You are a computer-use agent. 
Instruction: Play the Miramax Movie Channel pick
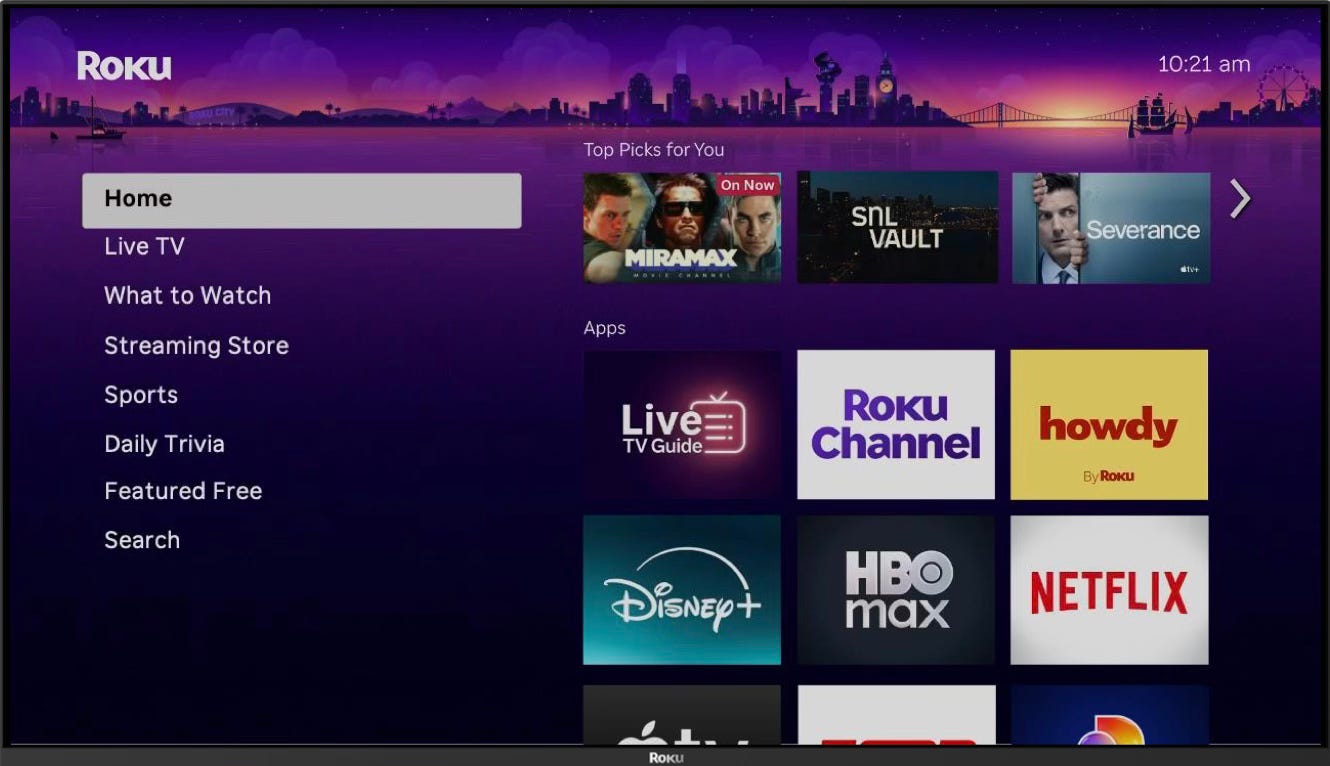point(683,228)
